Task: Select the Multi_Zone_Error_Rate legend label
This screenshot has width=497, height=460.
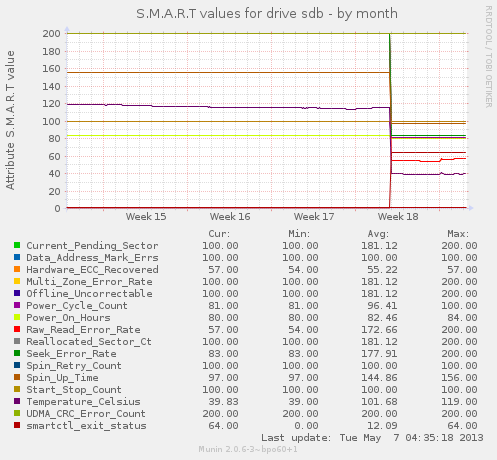Action: (89, 282)
